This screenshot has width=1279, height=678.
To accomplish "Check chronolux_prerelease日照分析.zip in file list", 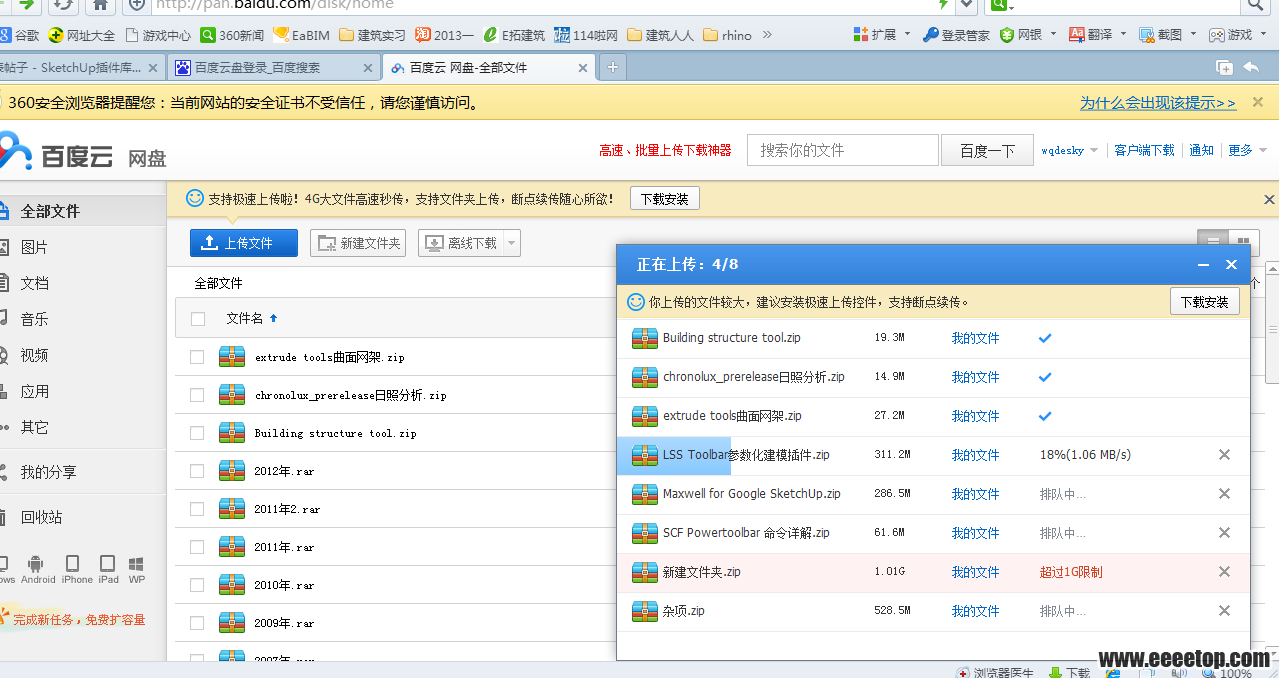I will point(197,395).
